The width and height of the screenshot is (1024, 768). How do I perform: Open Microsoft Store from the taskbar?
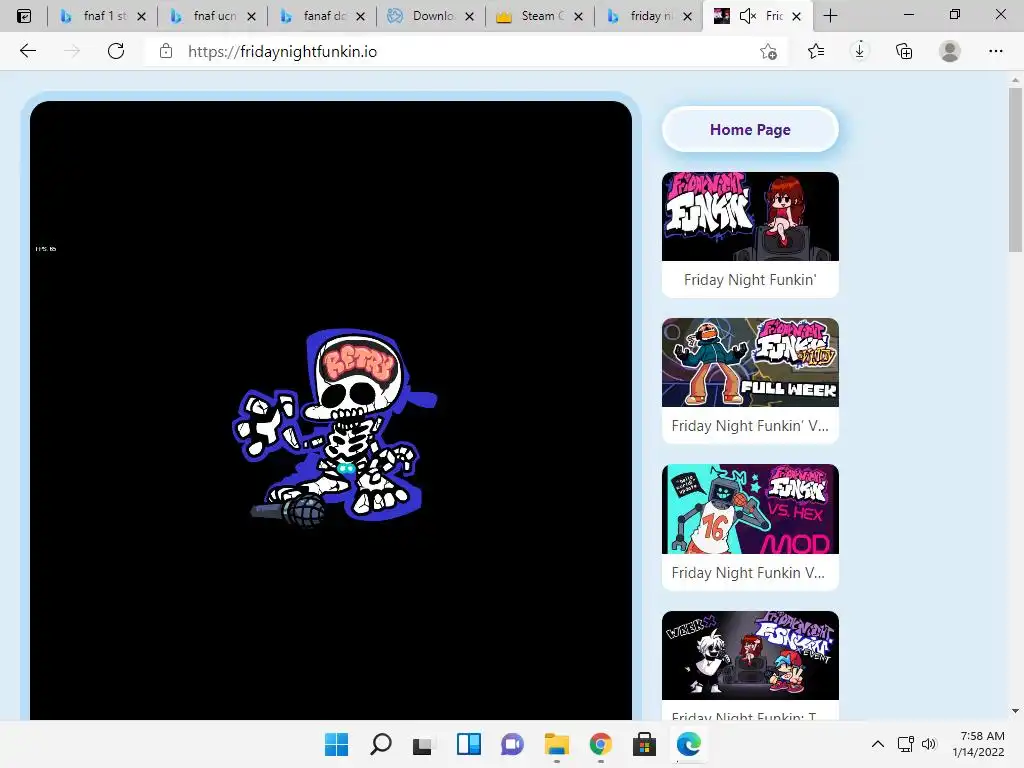[x=644, y=744]
